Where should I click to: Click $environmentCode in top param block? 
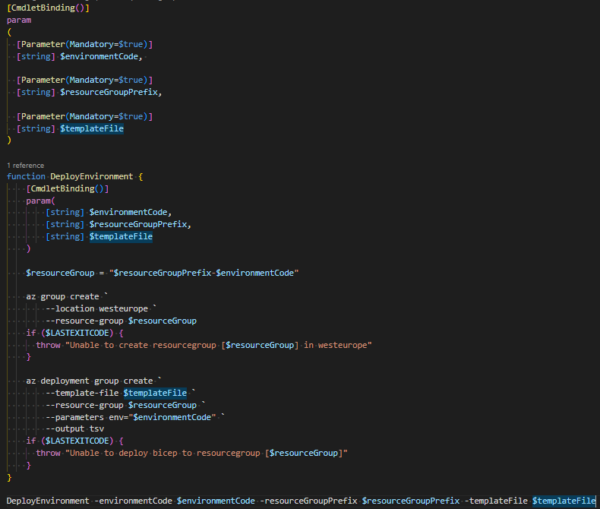pyautogui.click(x=99, y=57)
